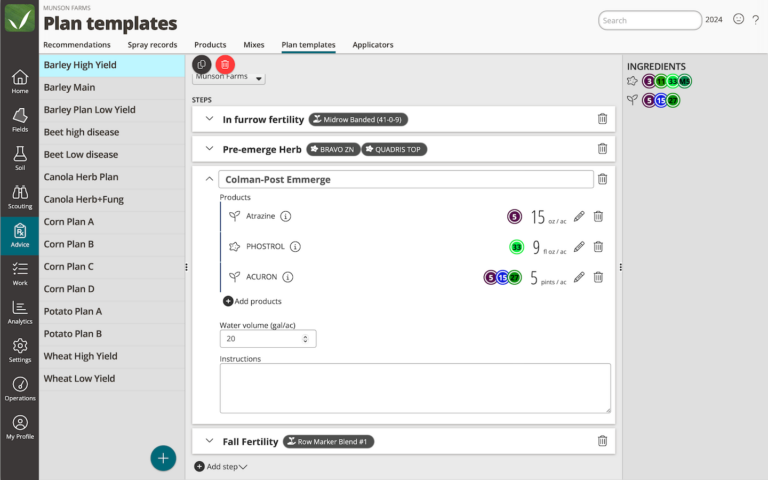
Task: Collapse the Colman-Post Emmerge step
Action: point(209,179)
